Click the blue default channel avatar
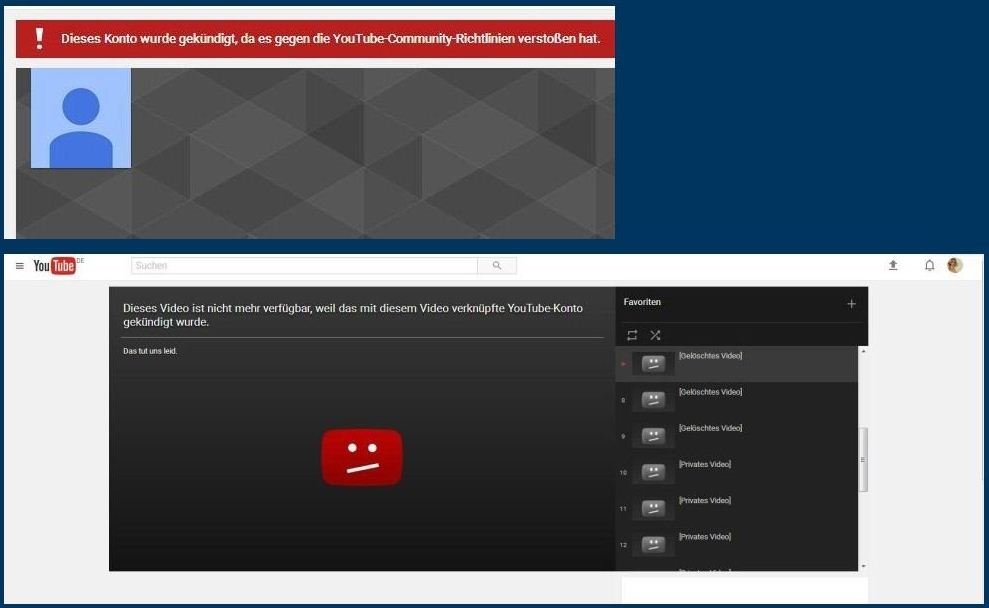Viewport: 989px width, 608px height. (81, 119)
